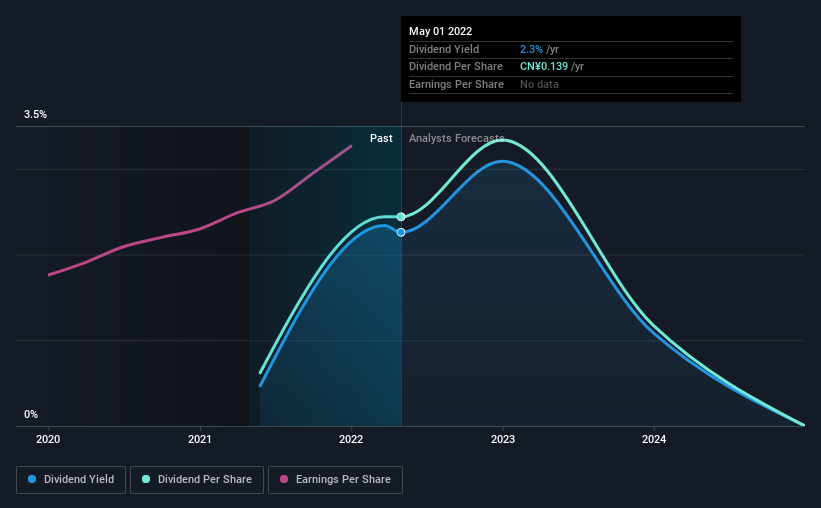Screen dimensions: 821x508
Task: Click the 2.3% dividend yield tooltip value
Action: (531, 49)
